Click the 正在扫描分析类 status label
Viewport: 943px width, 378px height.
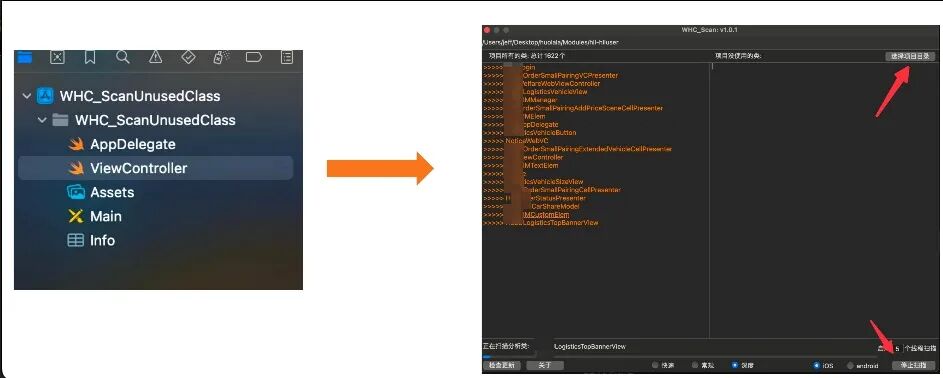pos(506,346)
